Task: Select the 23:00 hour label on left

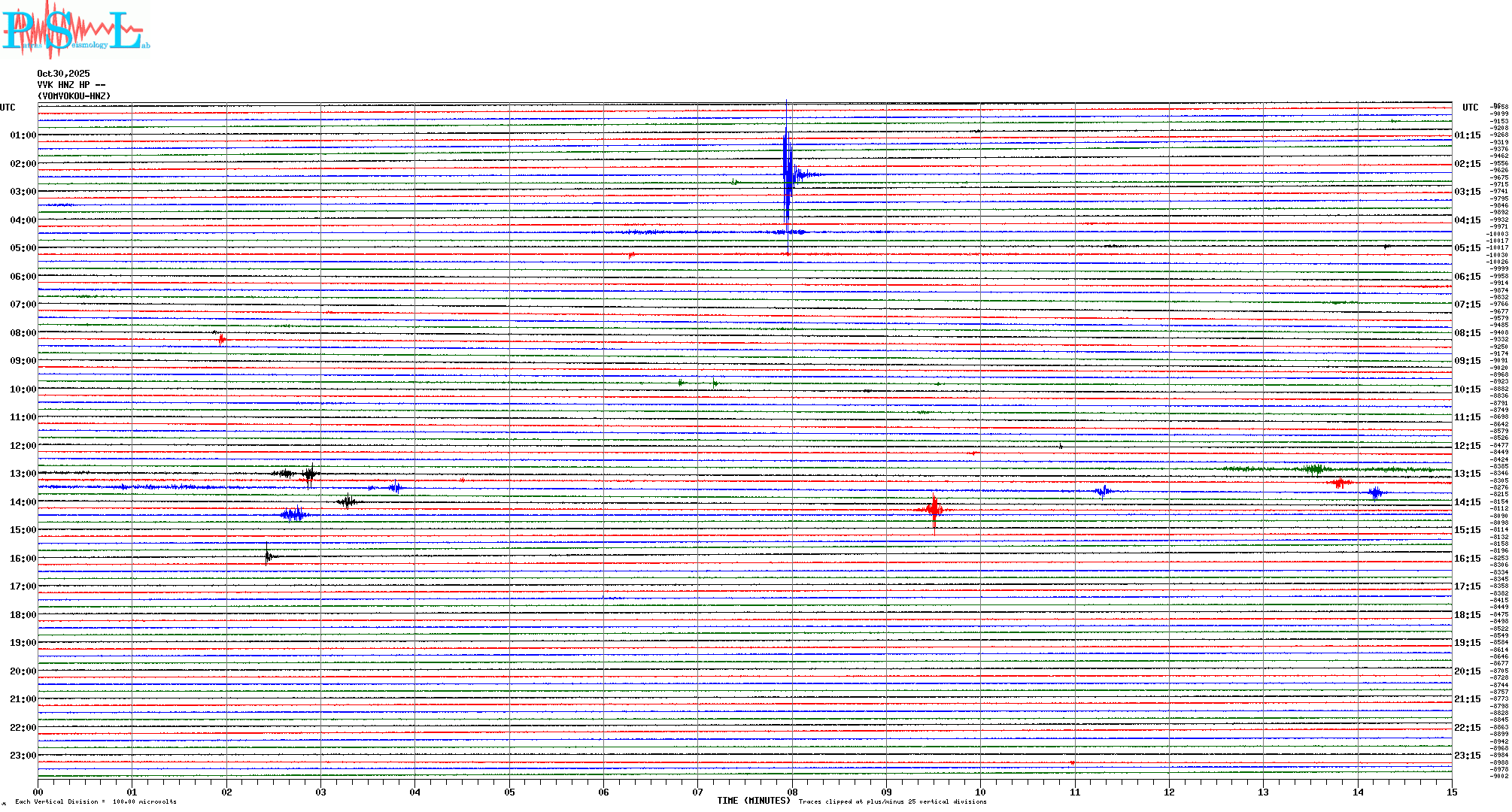Action: tap(23, 756)
